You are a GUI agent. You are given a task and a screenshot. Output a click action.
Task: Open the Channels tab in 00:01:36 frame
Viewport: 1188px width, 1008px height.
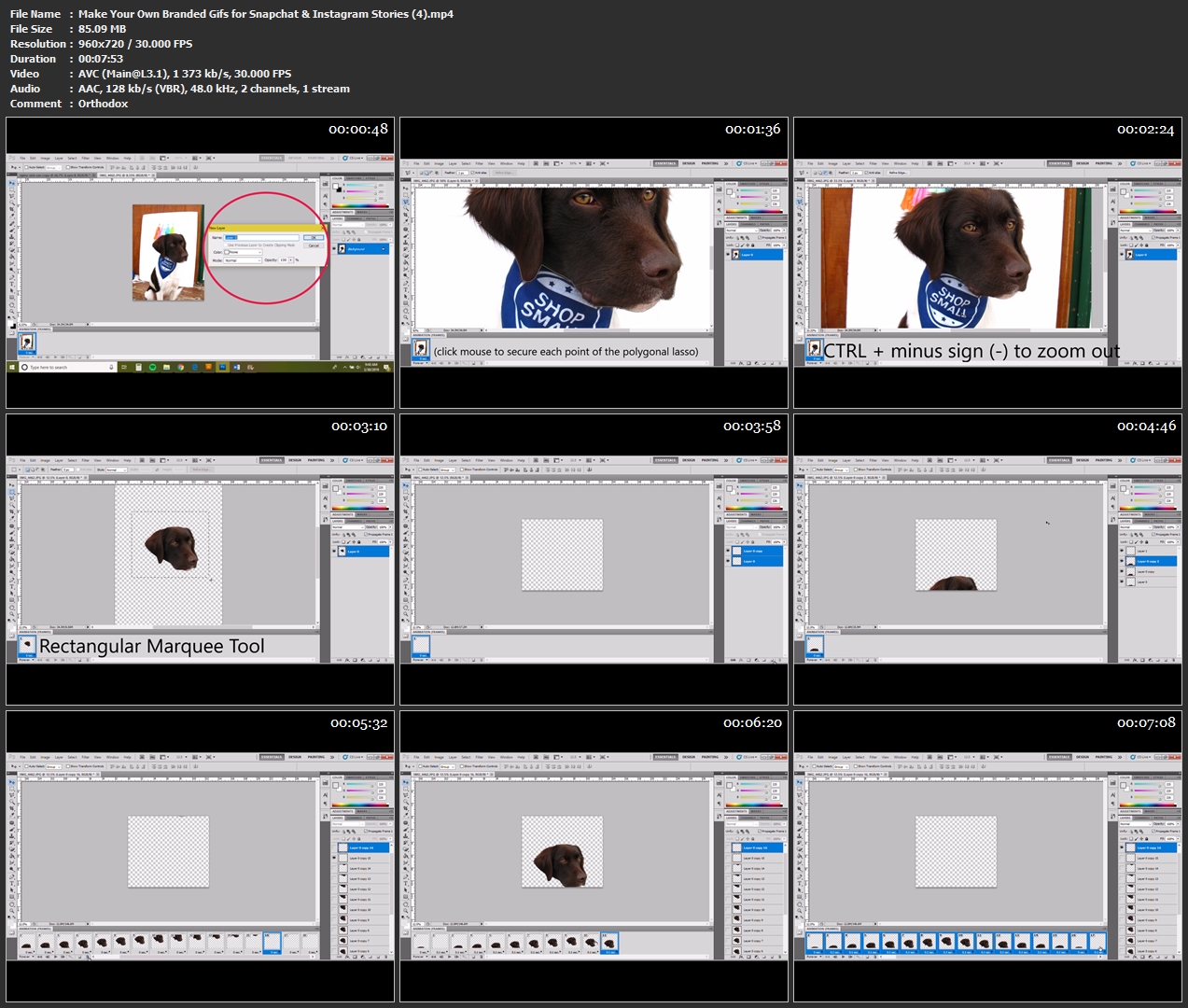748,224
